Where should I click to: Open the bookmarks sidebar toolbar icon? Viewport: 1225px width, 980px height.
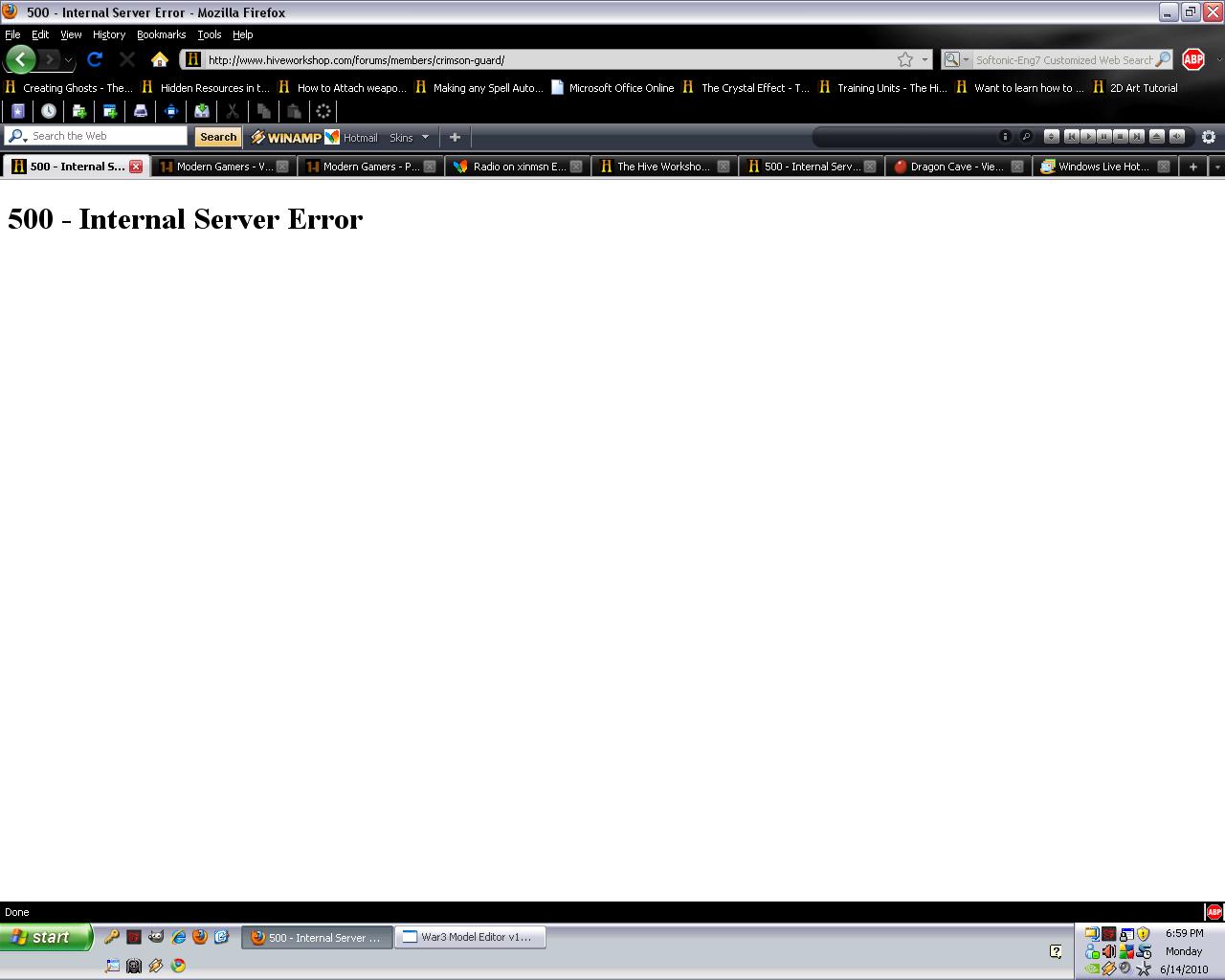tap(17, 111)
